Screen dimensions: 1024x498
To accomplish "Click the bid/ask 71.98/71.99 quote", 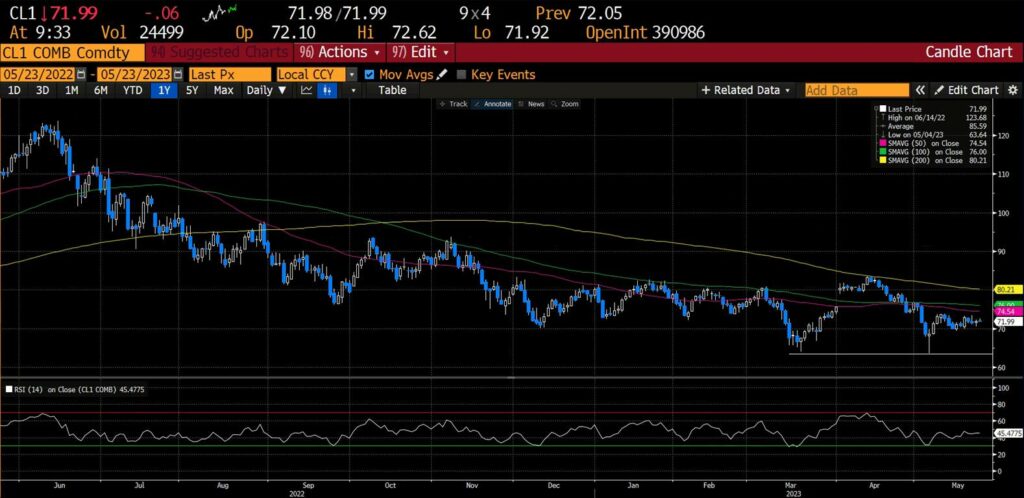I will click(x=337, y=12).
